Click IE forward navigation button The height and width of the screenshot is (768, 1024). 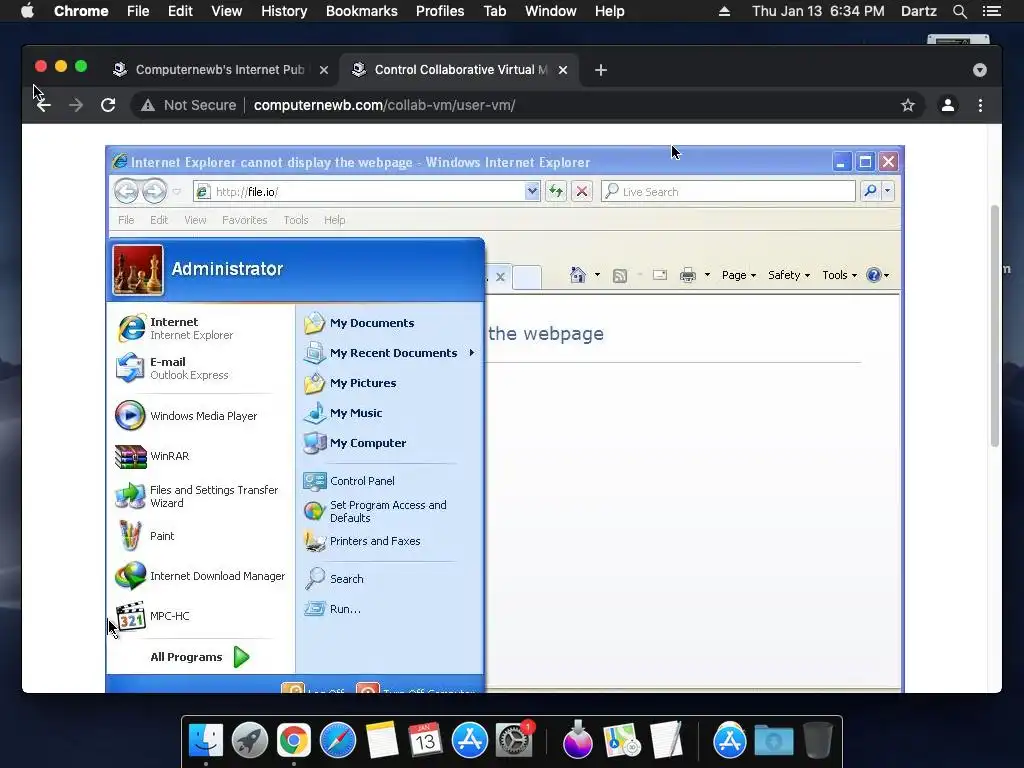click(x=154, y=191)
